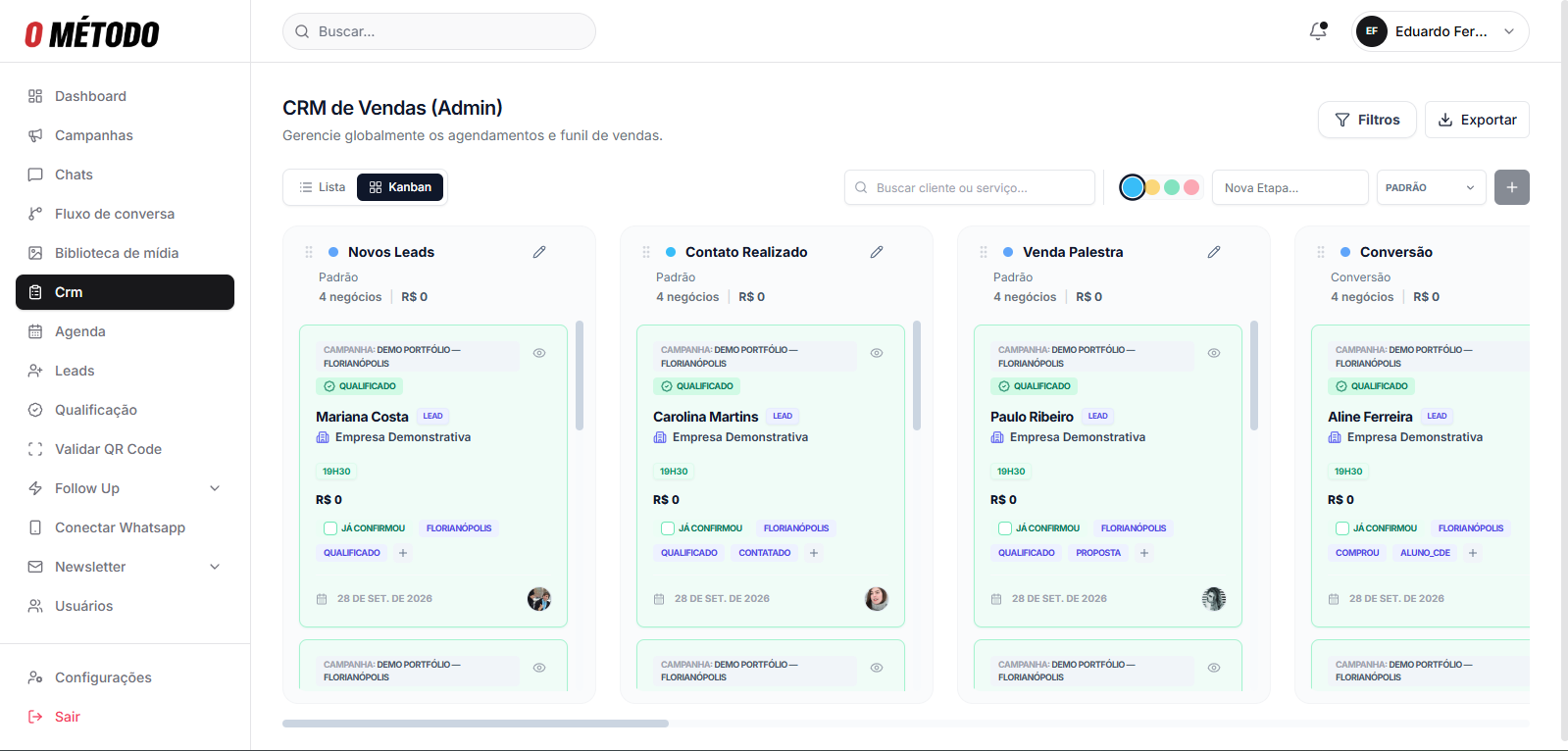This screenshot has height=751, width=1568.
Task: Open Agenda in the sidebar
Action: point(125,331)
